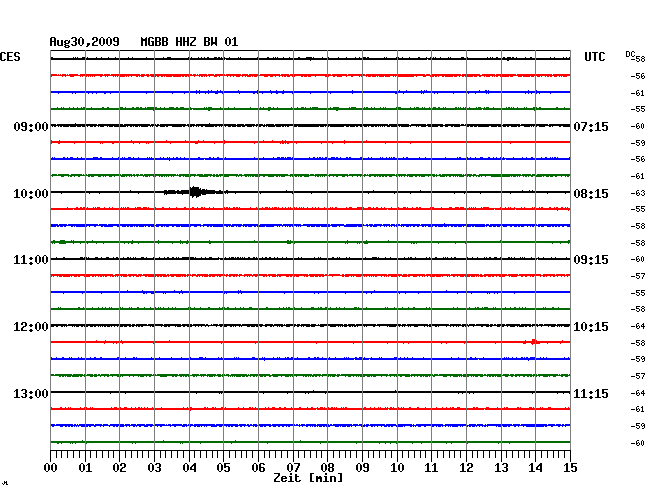Click the 11:15 UTC time label
650x494 pixels.
tap(591, 393)
